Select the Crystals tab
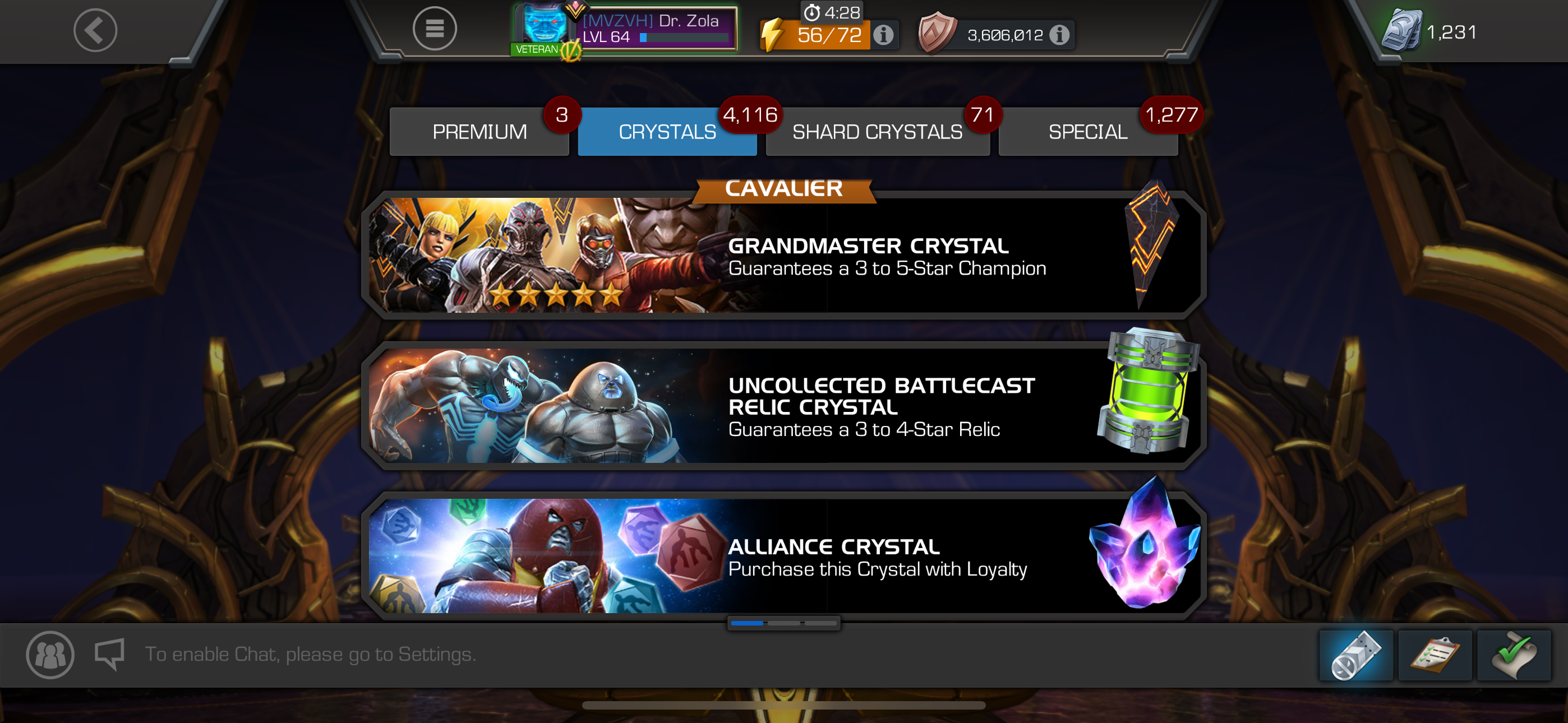Image resolution: width=1568 pixels, height=723 pixels. coord(667,132)
